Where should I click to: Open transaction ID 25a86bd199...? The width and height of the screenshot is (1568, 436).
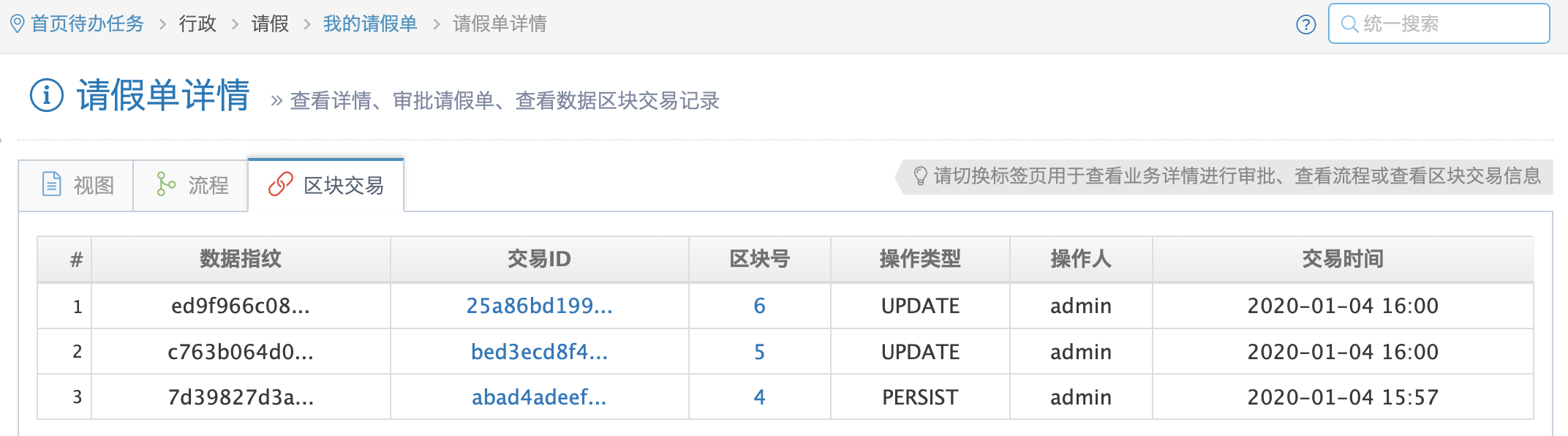[539, 306]
